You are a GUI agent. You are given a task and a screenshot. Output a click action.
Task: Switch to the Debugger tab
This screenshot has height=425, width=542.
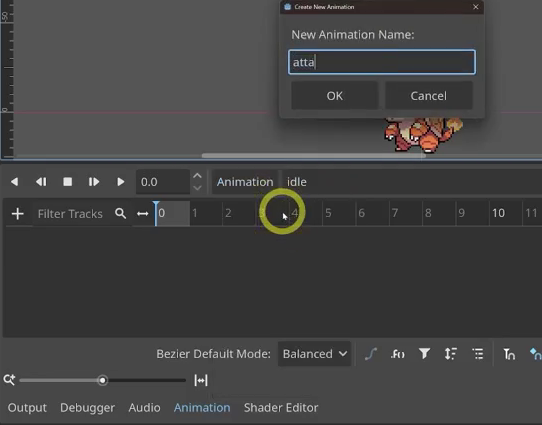(87, 408)
